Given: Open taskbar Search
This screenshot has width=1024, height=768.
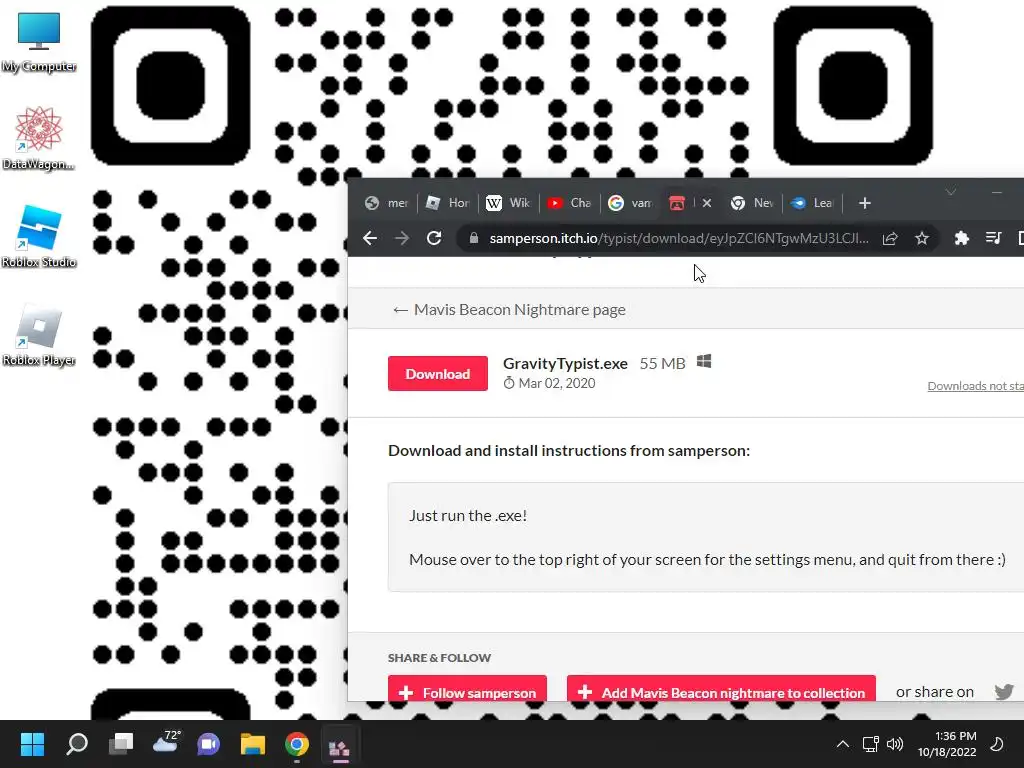Looking at the screenshot, I should pyautogui.click(x=76, y=744).
